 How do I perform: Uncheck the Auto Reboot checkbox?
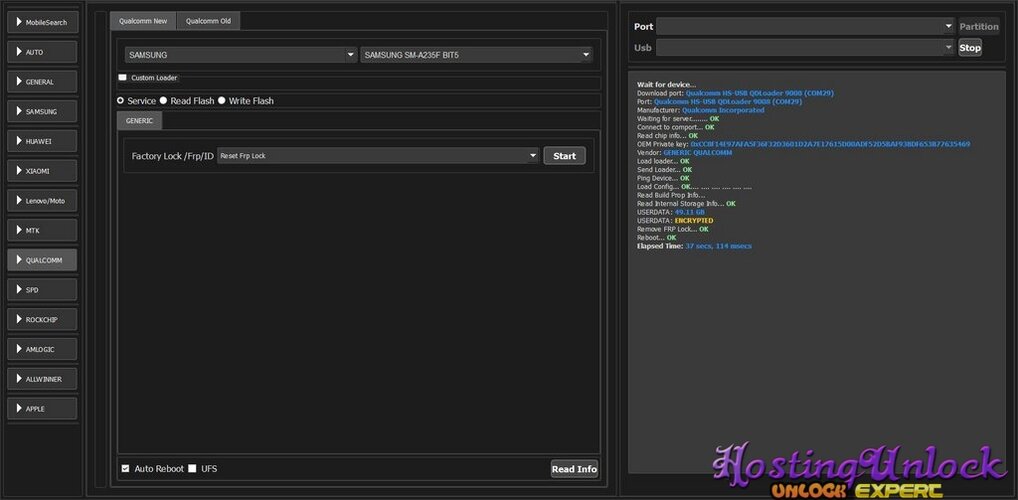tap(125, 468)
